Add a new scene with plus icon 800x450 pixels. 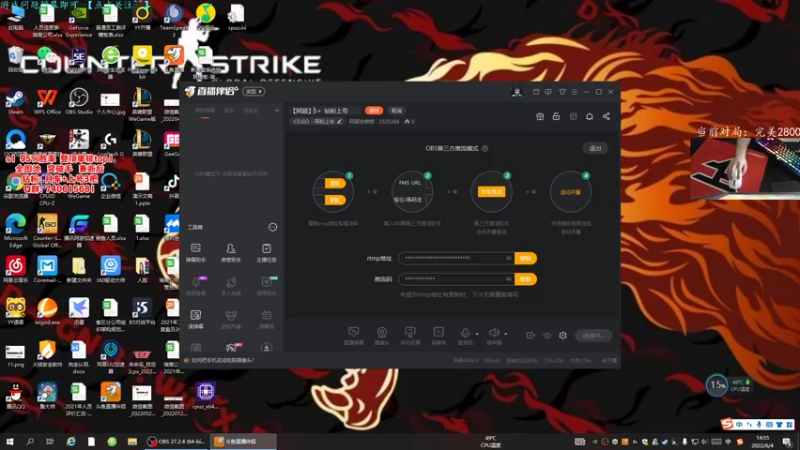pyautogui.click(x=277, y=110)
